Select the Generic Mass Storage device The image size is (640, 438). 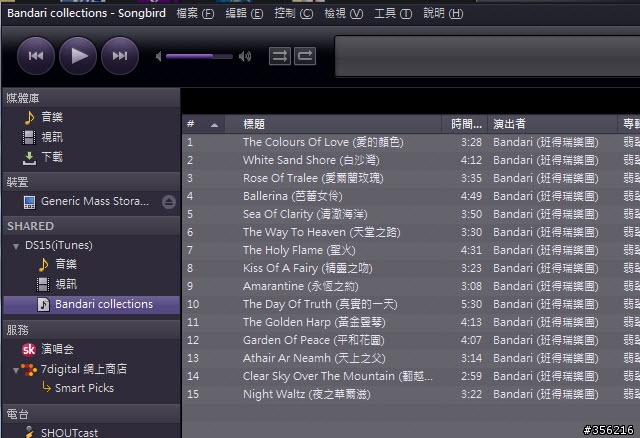[95, 201]
